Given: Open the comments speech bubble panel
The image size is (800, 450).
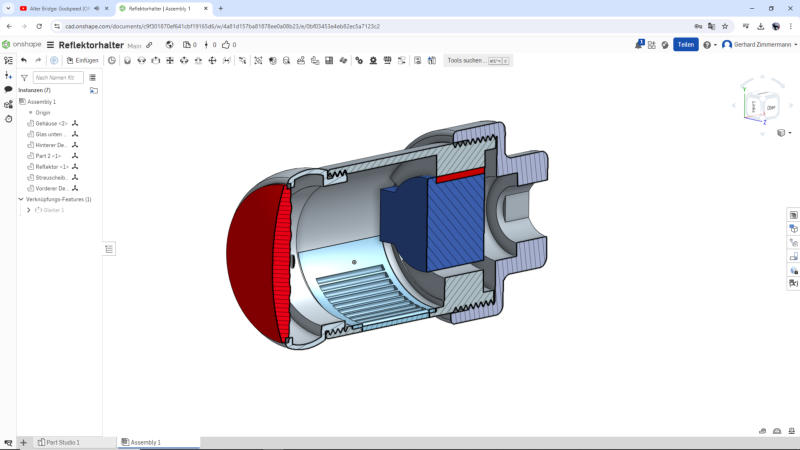Looking at the screenshot, I should pos(8,89).
